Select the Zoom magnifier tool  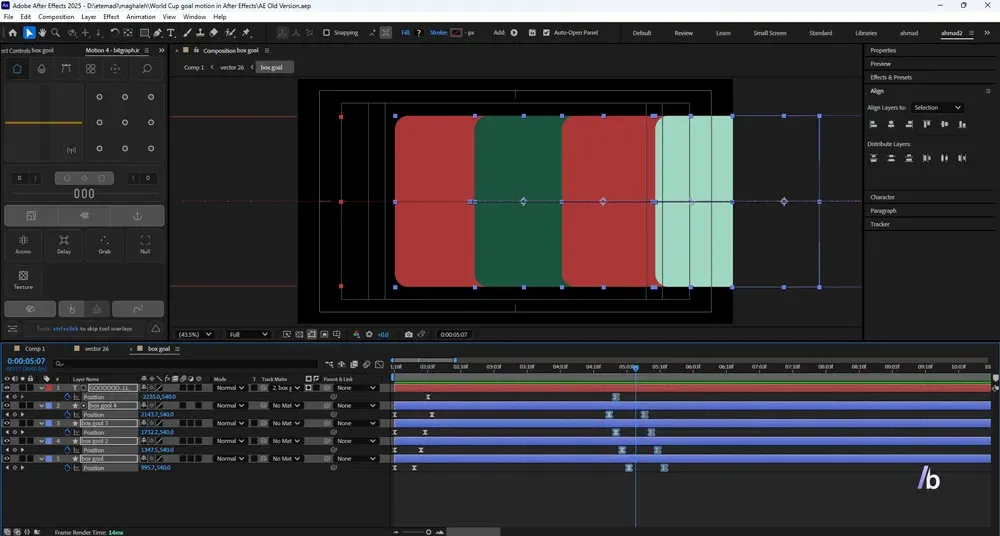[55, 33]
